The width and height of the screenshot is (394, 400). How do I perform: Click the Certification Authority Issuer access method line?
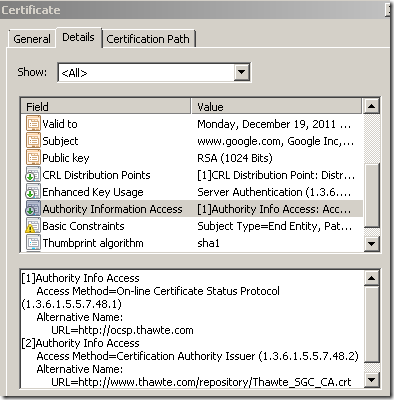coord(197,356)
